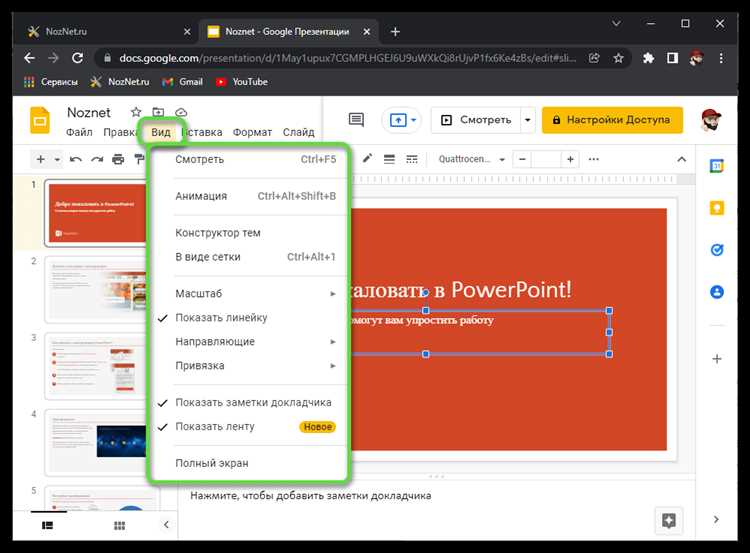Toggle 'Показать линейку' ruler option
Image resolution: width=750 pixels, height=553 pixels.
[221, 318]
